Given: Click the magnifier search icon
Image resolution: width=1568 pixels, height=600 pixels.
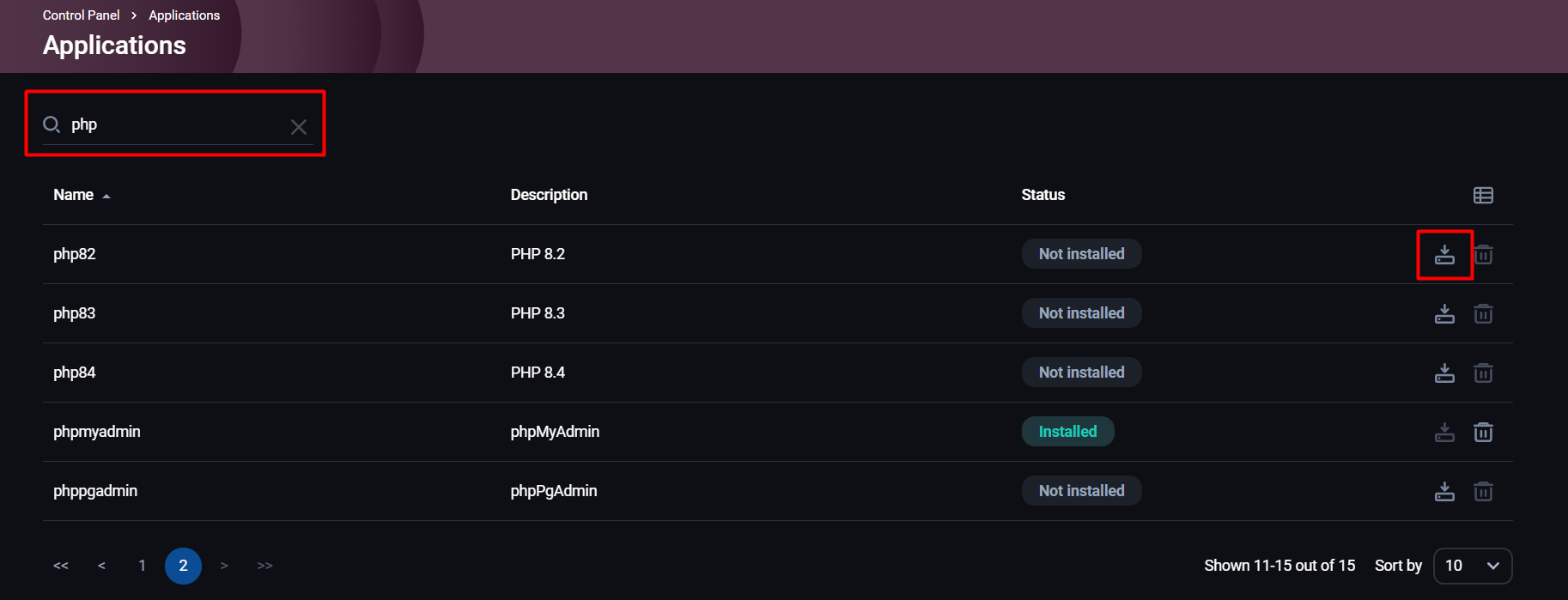Looking at the screenshot, I should [x=52, y=124].
